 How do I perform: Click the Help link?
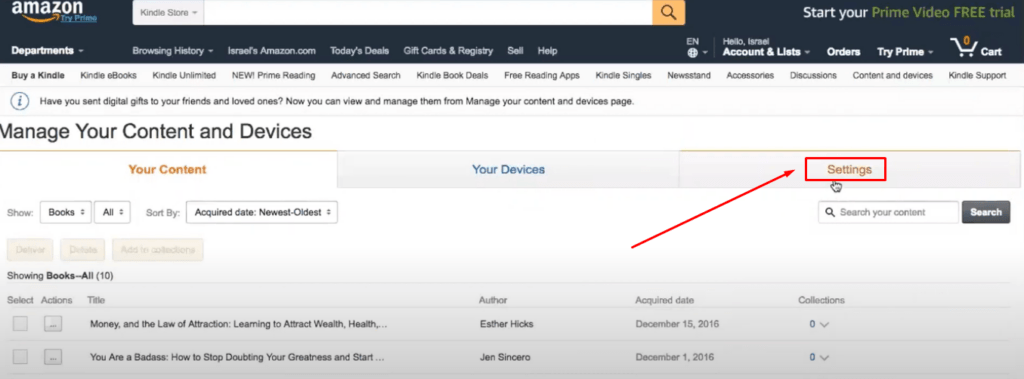[x=547, y=50]
